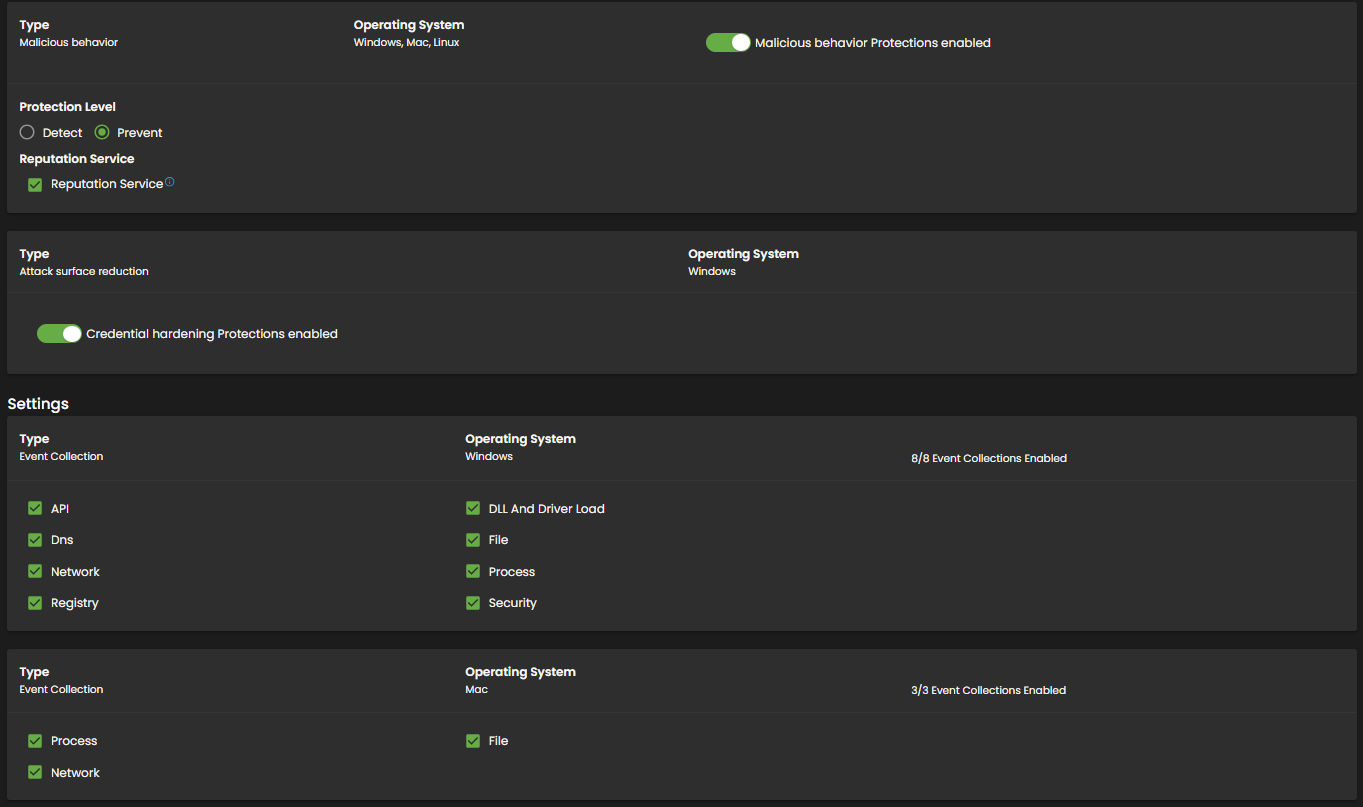Screen dimensions: 1363x807
Task: Select the Prevent protection level
Action: [x=102, y=133]
